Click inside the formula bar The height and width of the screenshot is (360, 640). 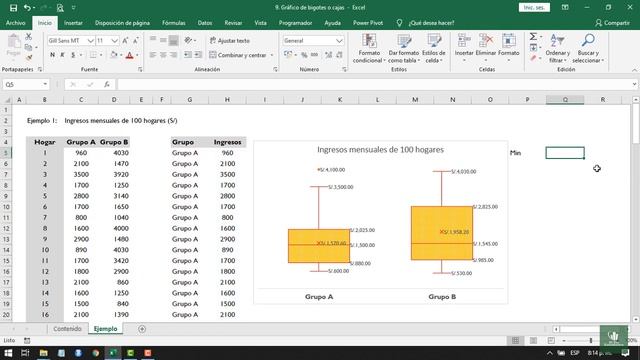click(x=375, y=84)
